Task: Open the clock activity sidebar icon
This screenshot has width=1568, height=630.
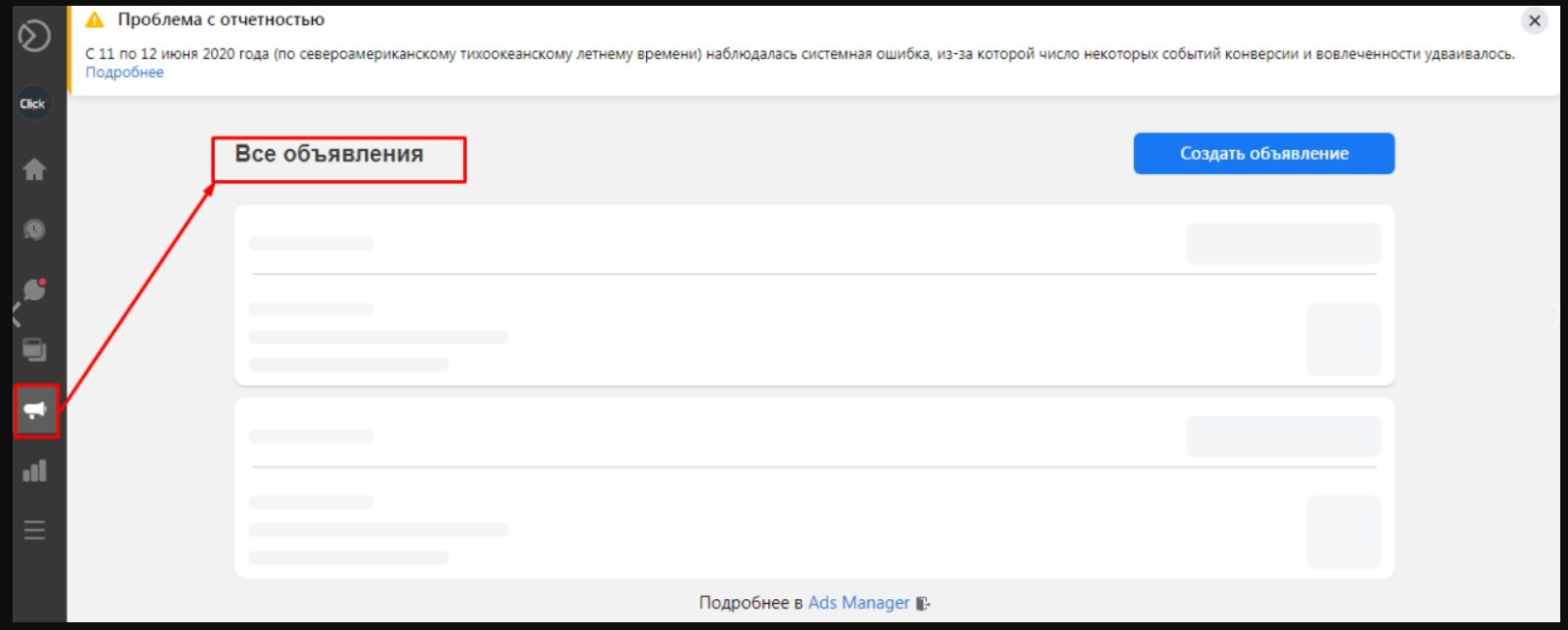Action: point(35,229)
